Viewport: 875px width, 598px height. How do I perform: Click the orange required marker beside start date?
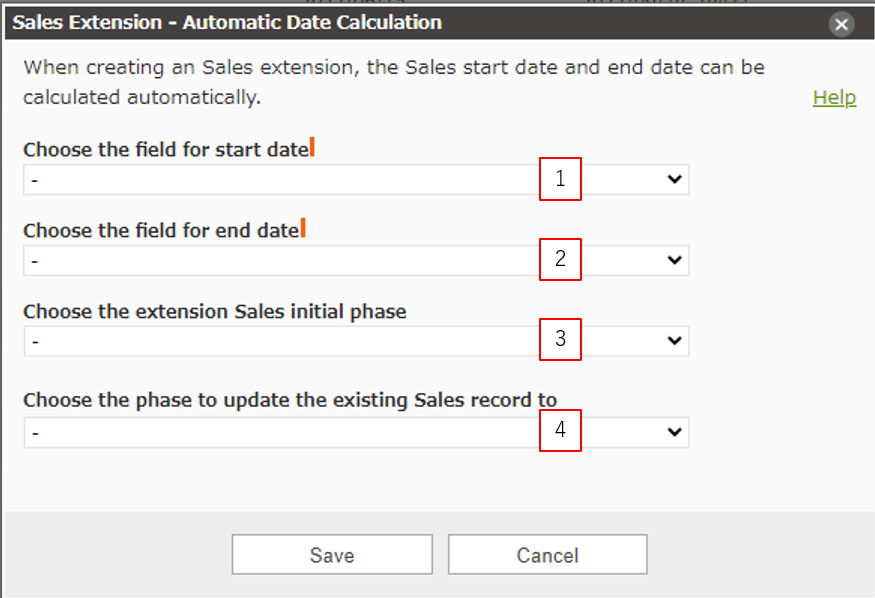312,149
